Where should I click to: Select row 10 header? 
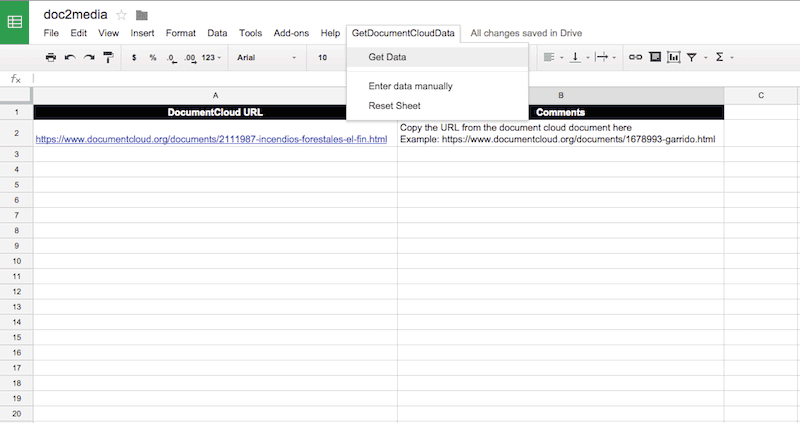[x=16, y=261]
